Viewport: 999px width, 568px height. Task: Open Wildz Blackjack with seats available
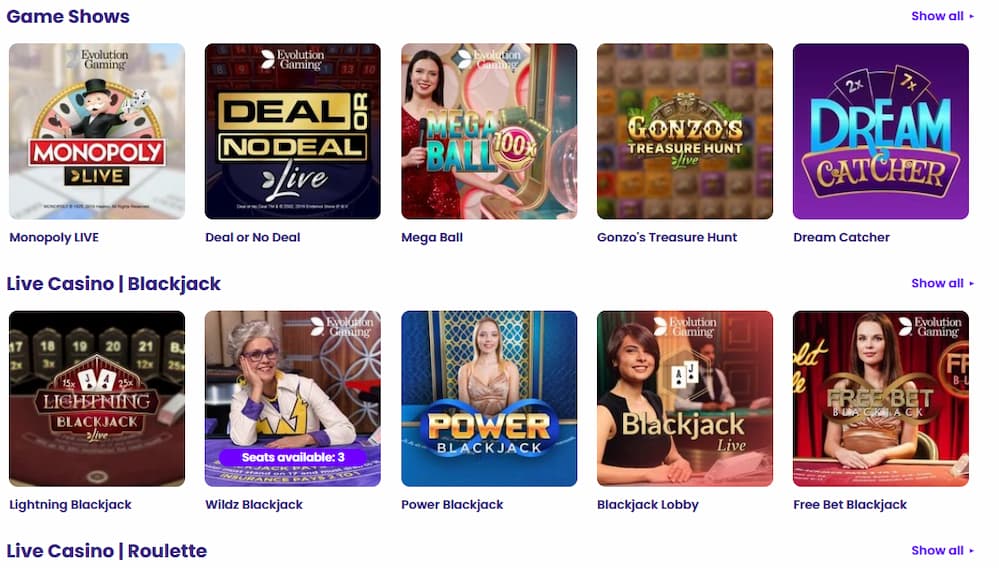pyautogui.click(x=293, y=399)
